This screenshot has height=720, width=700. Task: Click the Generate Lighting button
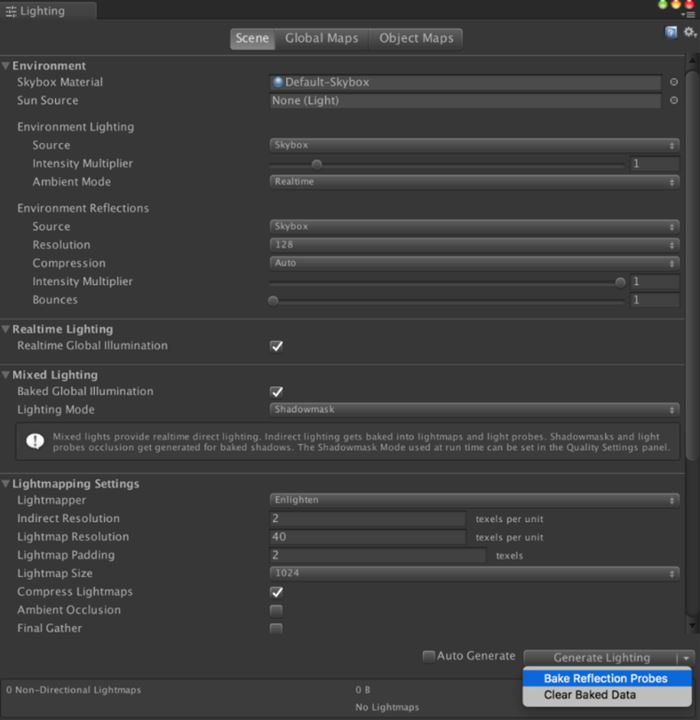pyautogui.click(x=600, y=657)
